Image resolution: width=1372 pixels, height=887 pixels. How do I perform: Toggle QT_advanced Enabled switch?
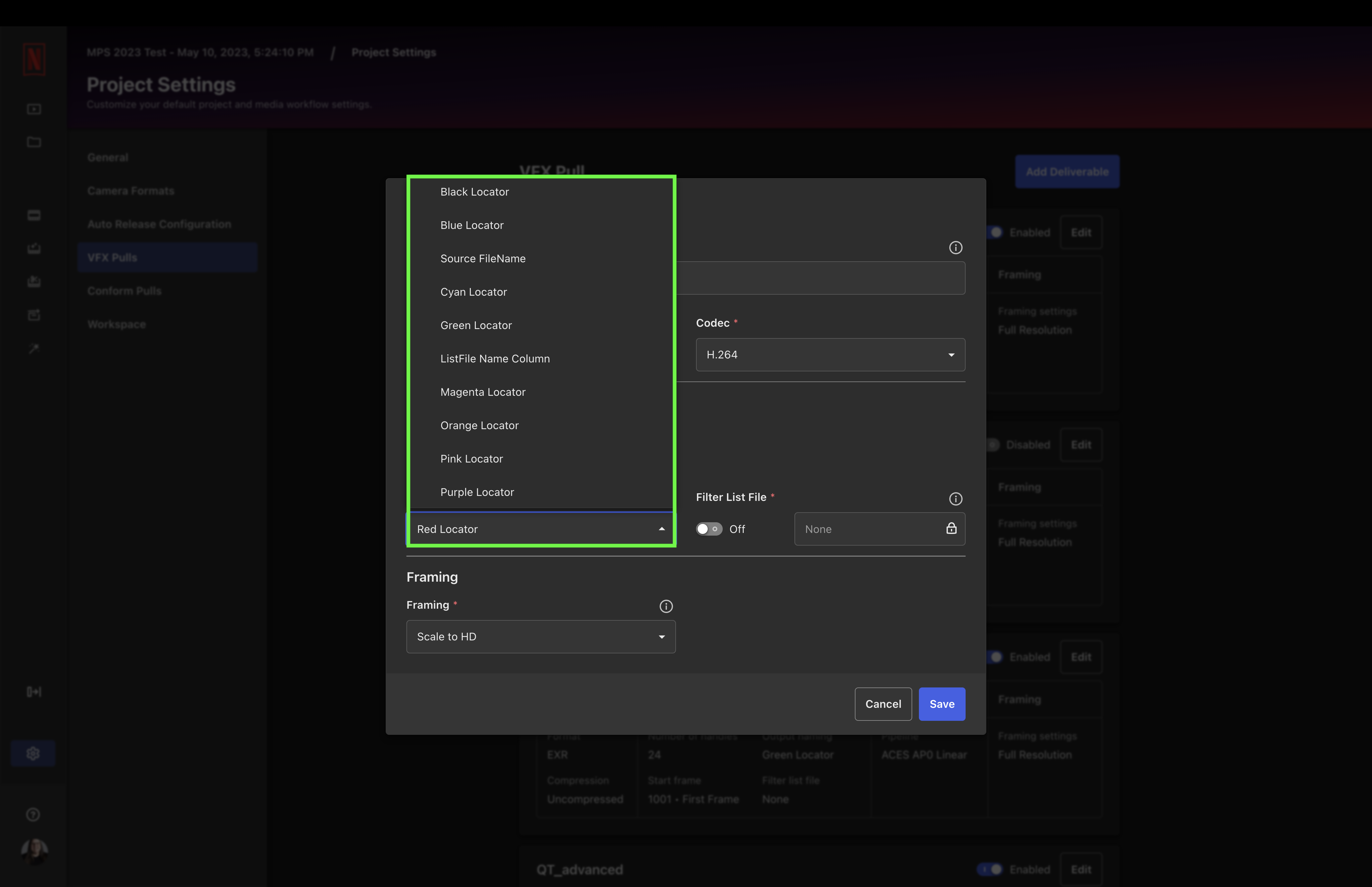pos(990,869)
